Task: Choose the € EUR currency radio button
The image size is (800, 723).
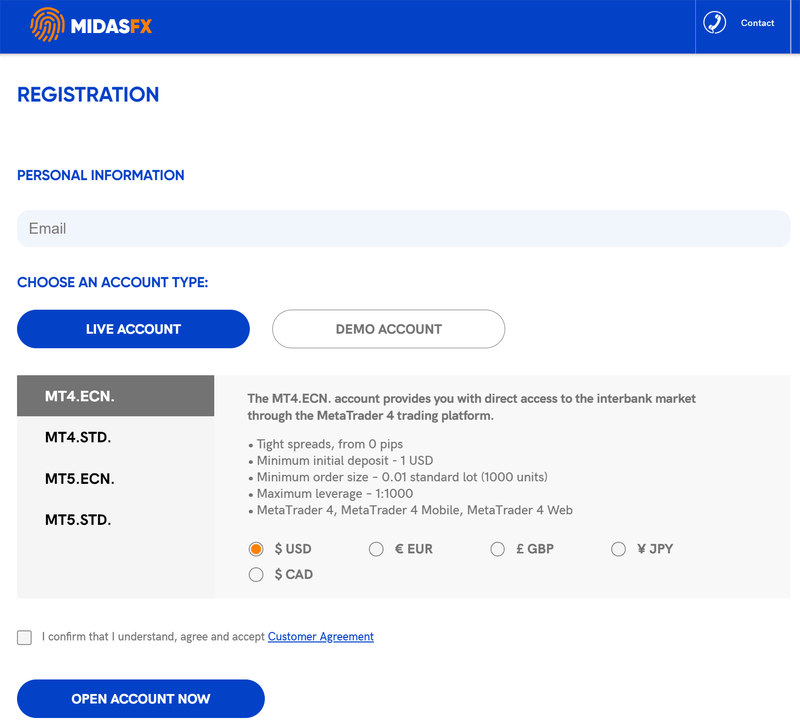Action: [376, 549]
